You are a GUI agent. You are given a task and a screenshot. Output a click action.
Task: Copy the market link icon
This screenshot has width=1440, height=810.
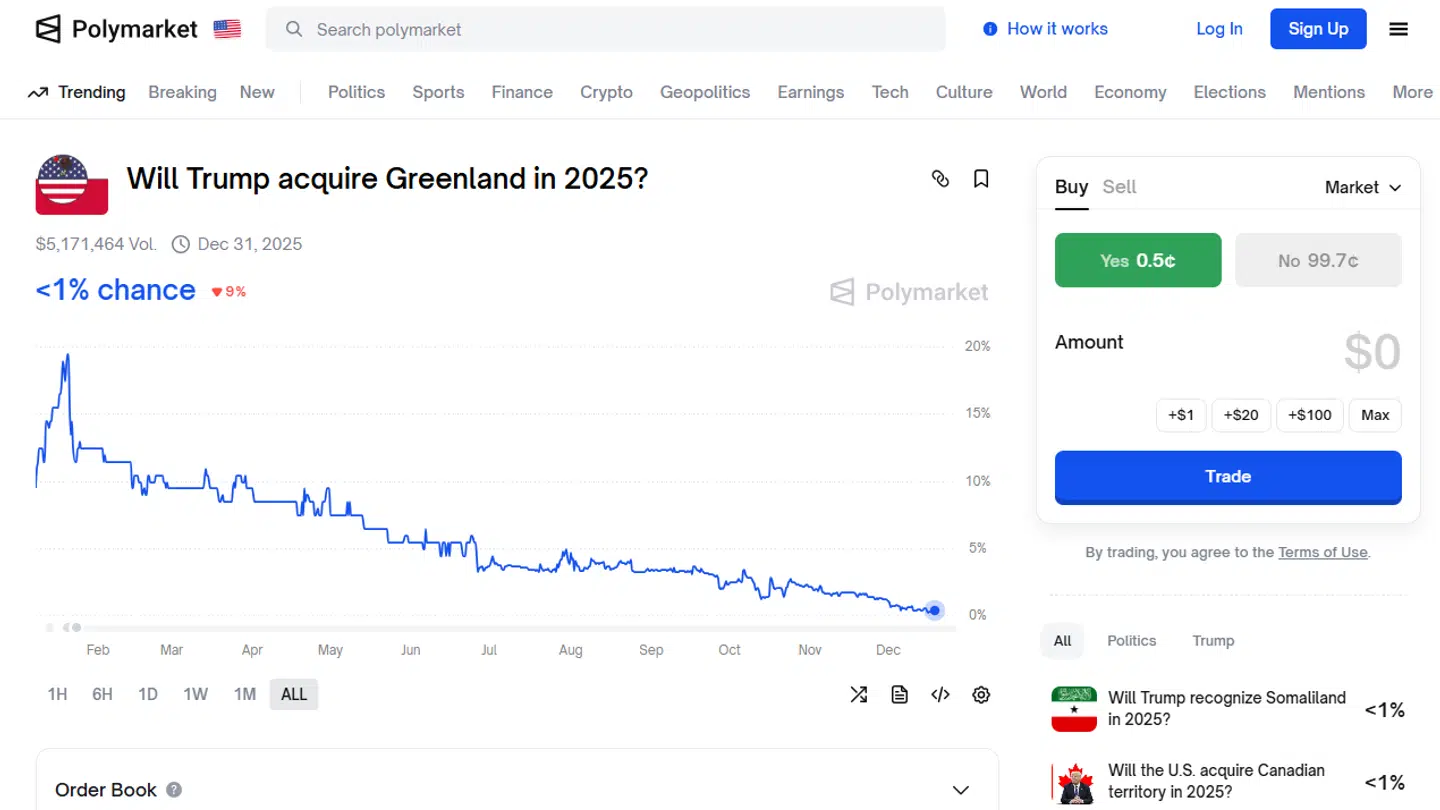[x=940, y=178]
